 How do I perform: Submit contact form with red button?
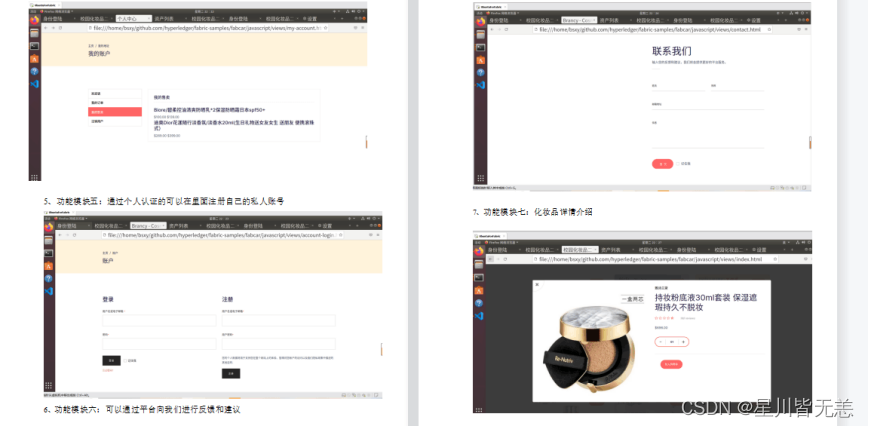click(662, 163)
